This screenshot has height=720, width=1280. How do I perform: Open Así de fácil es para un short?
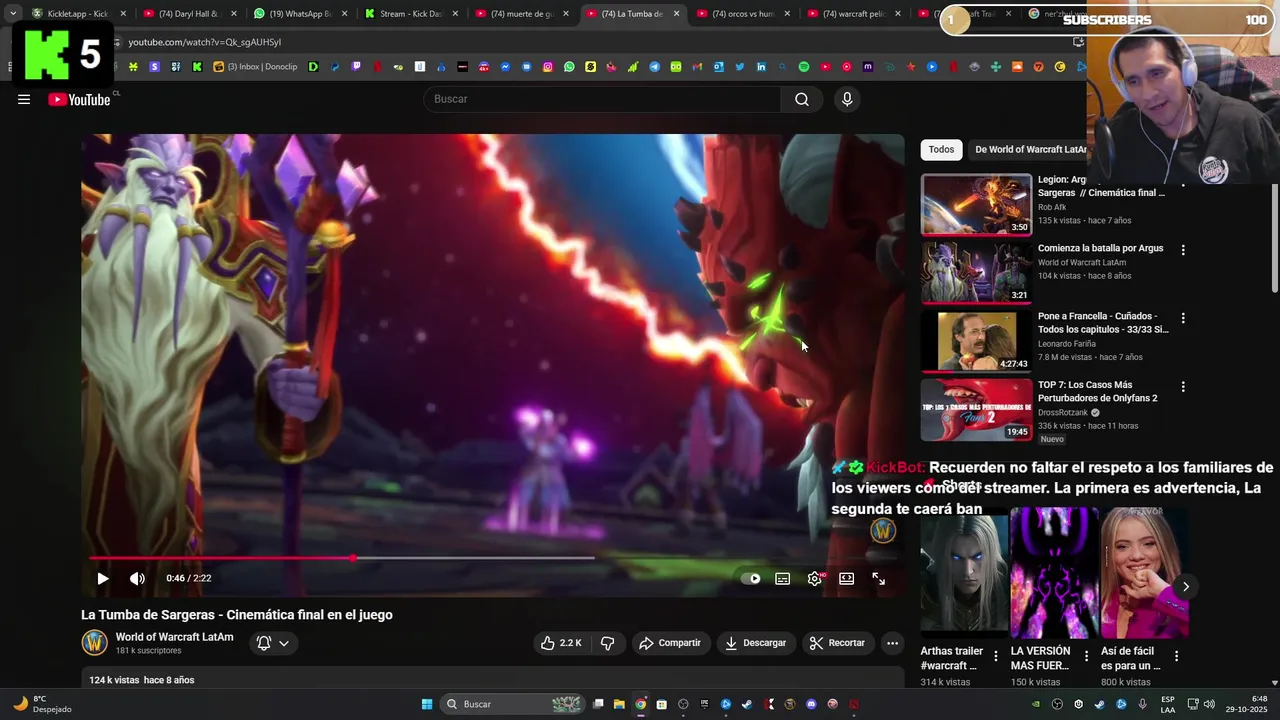coord(1145,573)
